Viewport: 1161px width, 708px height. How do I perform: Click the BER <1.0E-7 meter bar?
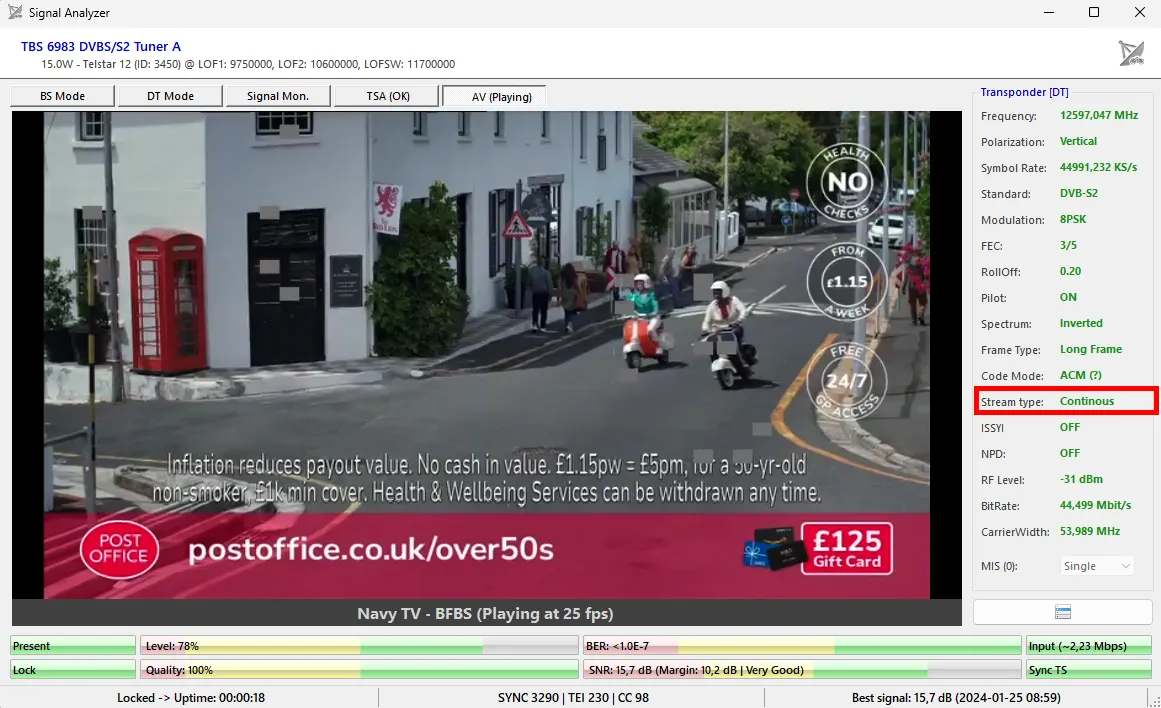tap(802, 646)
